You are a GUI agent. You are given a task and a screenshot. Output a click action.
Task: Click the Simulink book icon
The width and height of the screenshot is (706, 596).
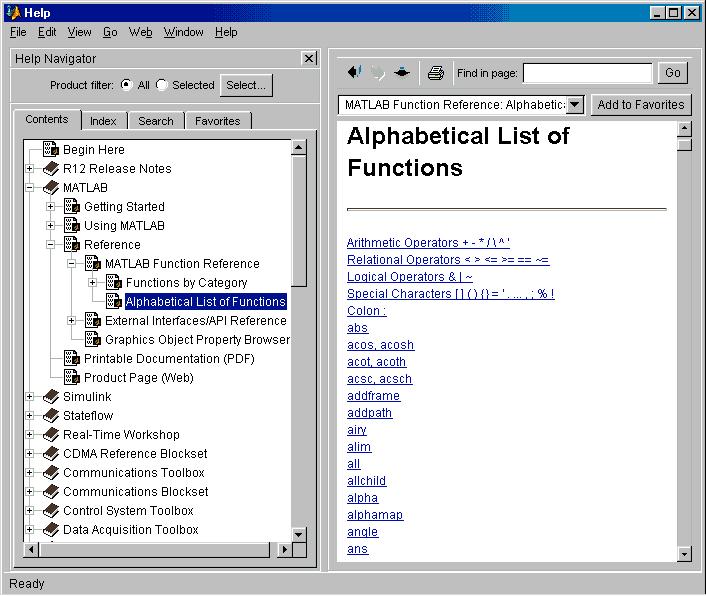pyautogui.click(x=50, y=397)
